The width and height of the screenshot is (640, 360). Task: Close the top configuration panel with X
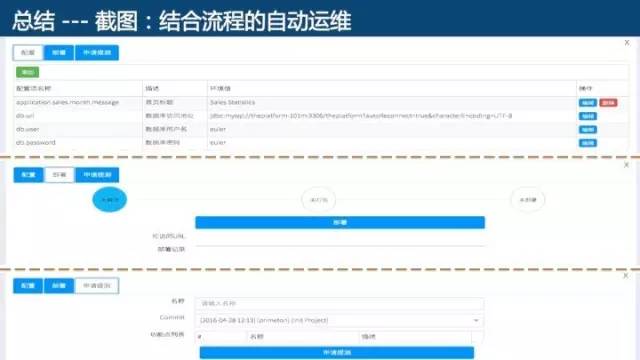tap(627, 42)
